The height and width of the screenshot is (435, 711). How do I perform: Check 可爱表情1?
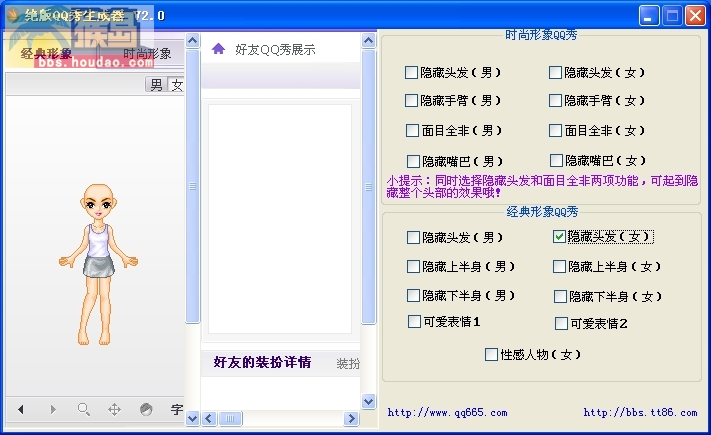(x=414, y=322)
